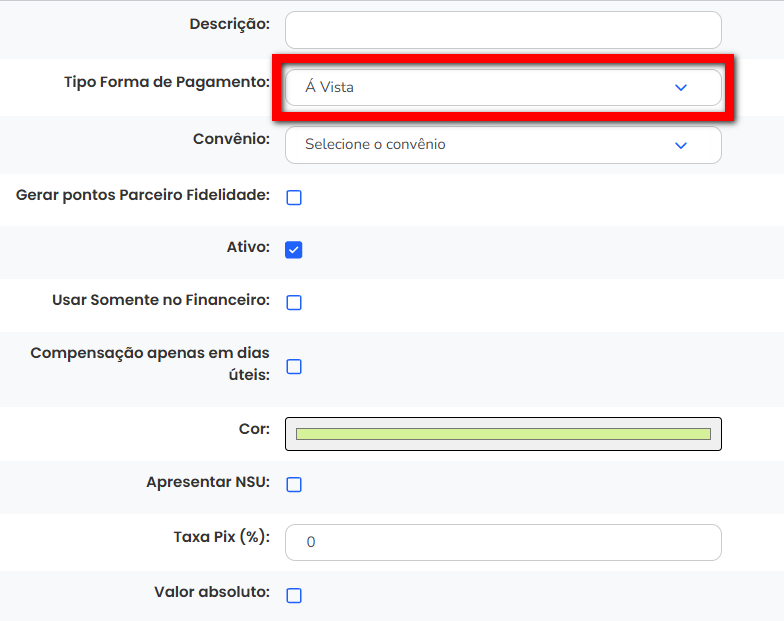Click the 'Selecione o convênio' placeholder text
The width and height of the screenshot is (784, 621).
pyautogui.click(x=375, y=145)
